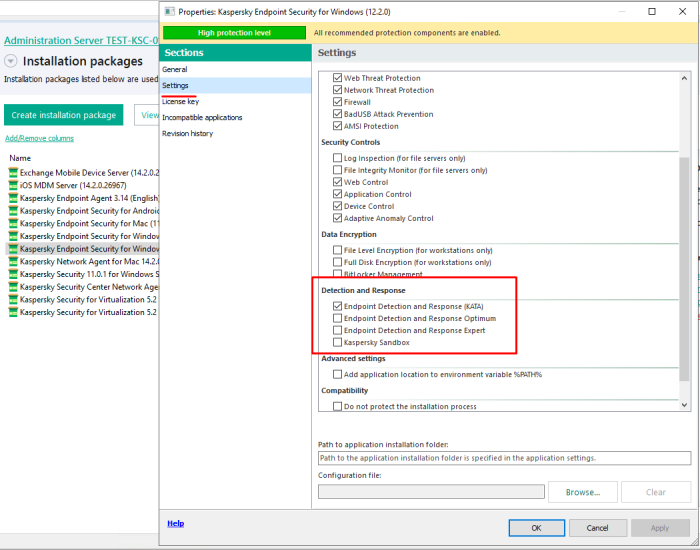
Task: Select Exchange Mobile Device Server row
Action: coord(83,173)
